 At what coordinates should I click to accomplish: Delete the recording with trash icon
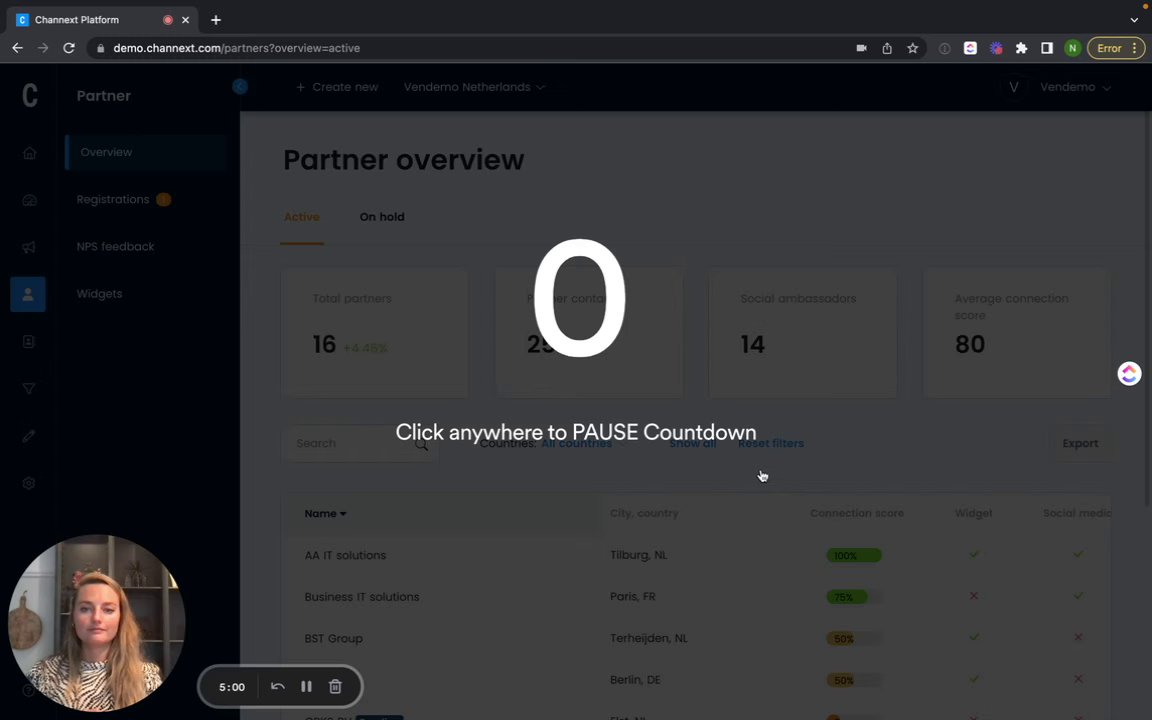pyautogui.click(x=335, y=686)
